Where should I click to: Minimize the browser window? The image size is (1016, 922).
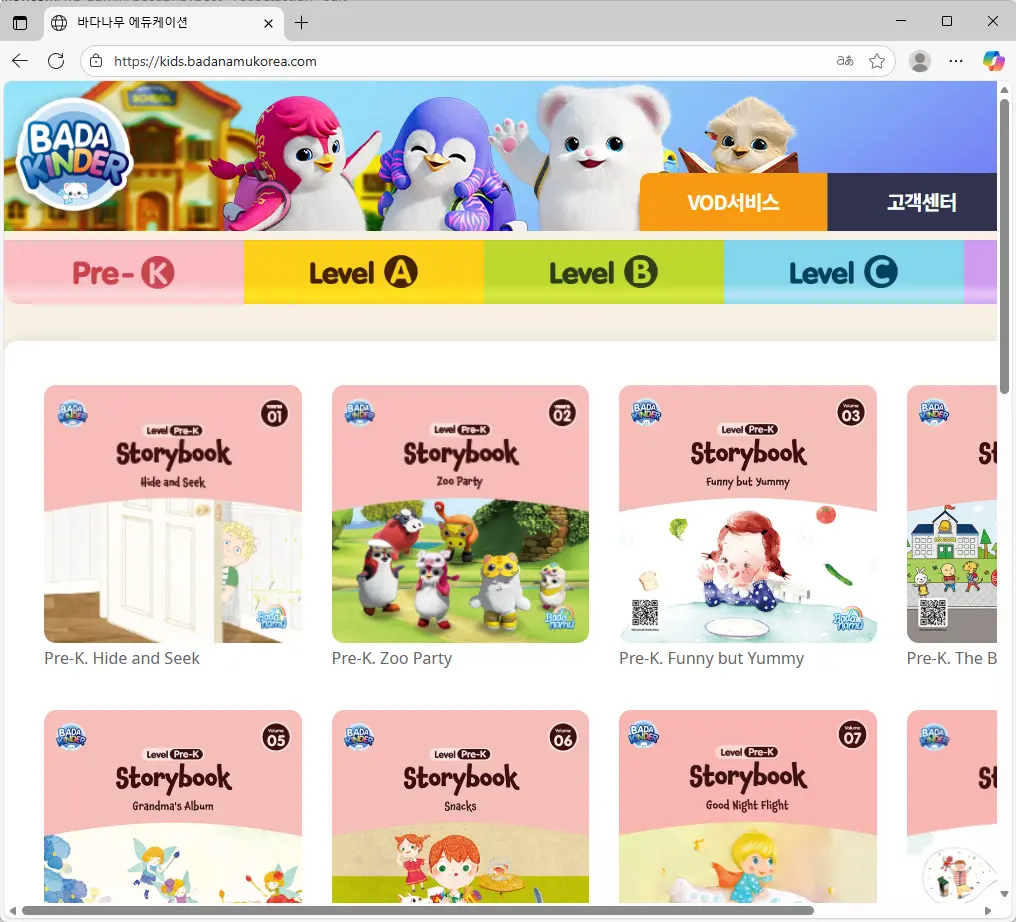coord(901,21)
